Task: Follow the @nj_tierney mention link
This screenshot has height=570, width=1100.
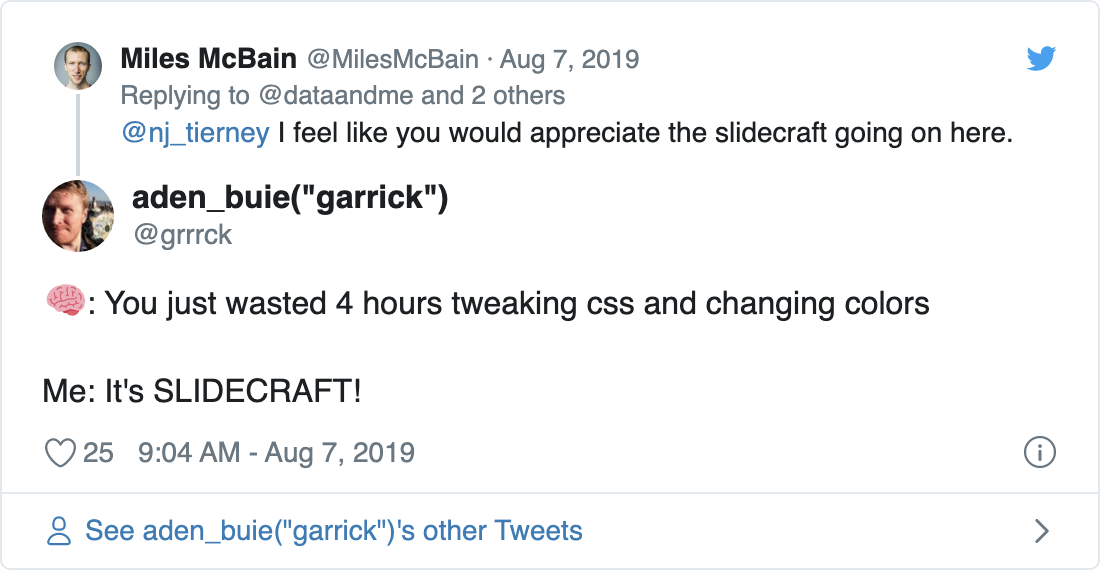Action: 195,133
